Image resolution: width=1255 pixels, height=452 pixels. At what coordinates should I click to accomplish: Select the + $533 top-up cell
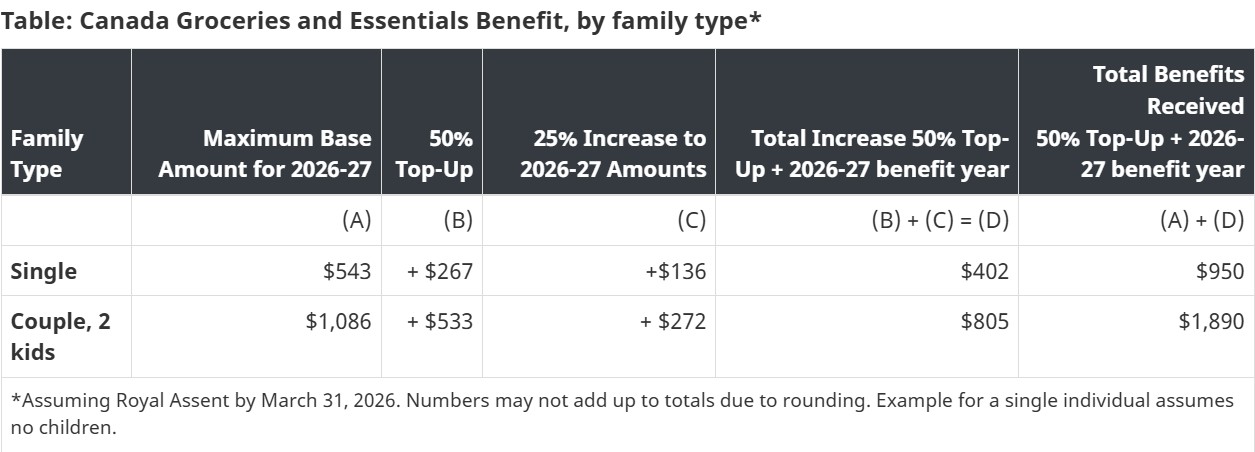[x=439, y=322]
